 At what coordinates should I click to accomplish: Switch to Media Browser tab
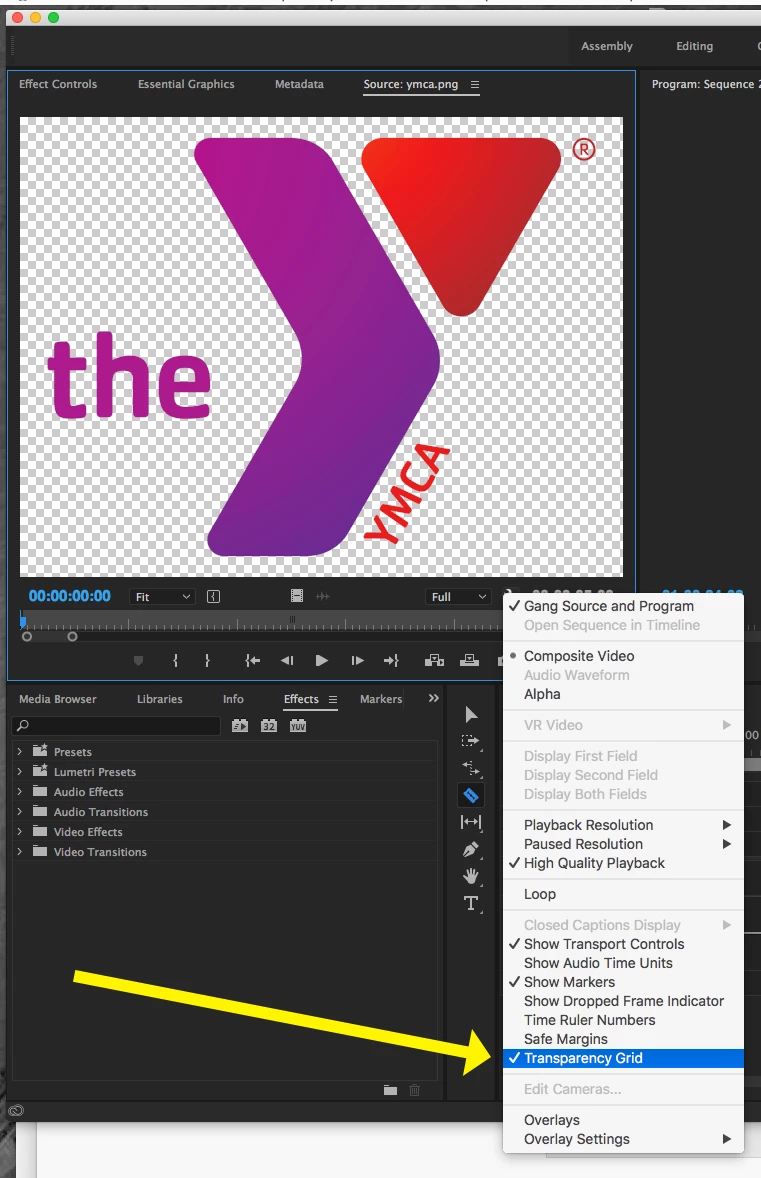[58, 699]
